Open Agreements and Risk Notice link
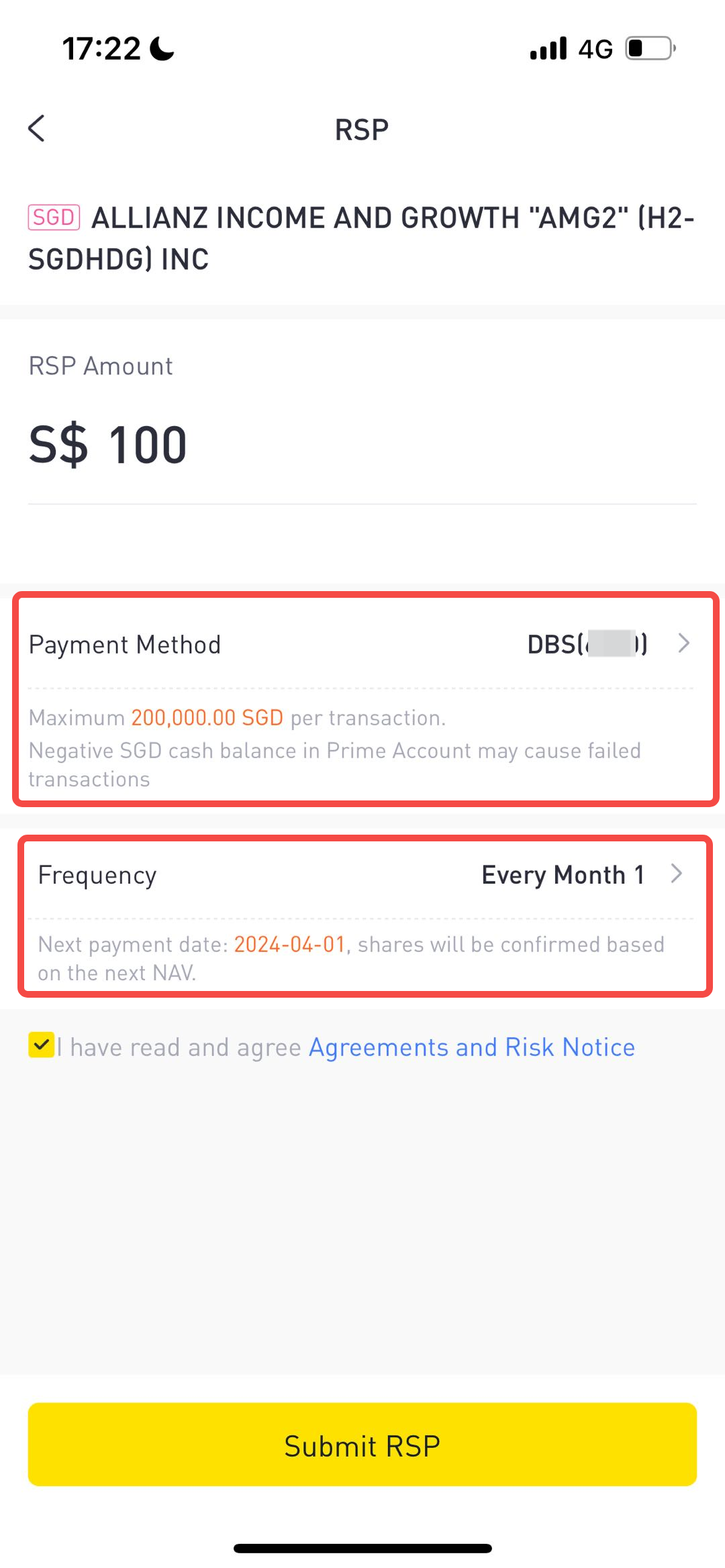This screenshot has height=1568, width=725. 471,1047
